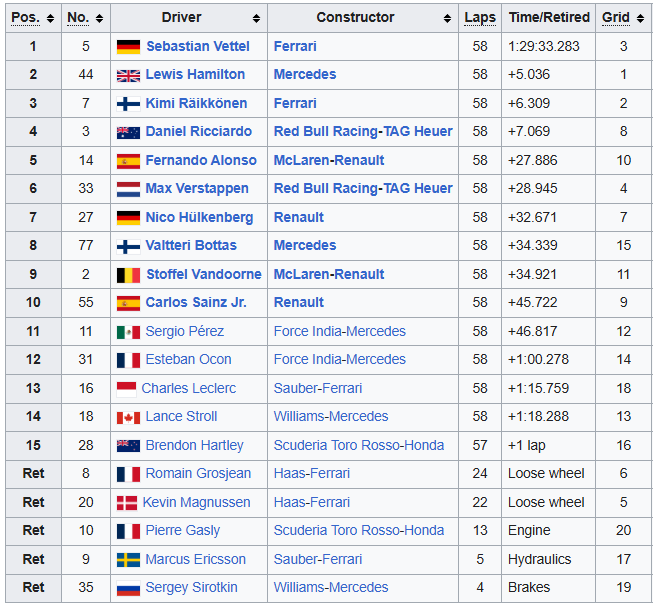Open Lewis Hamilton driver link
Screen dimensions: 653x603
[x=195, y=75]
